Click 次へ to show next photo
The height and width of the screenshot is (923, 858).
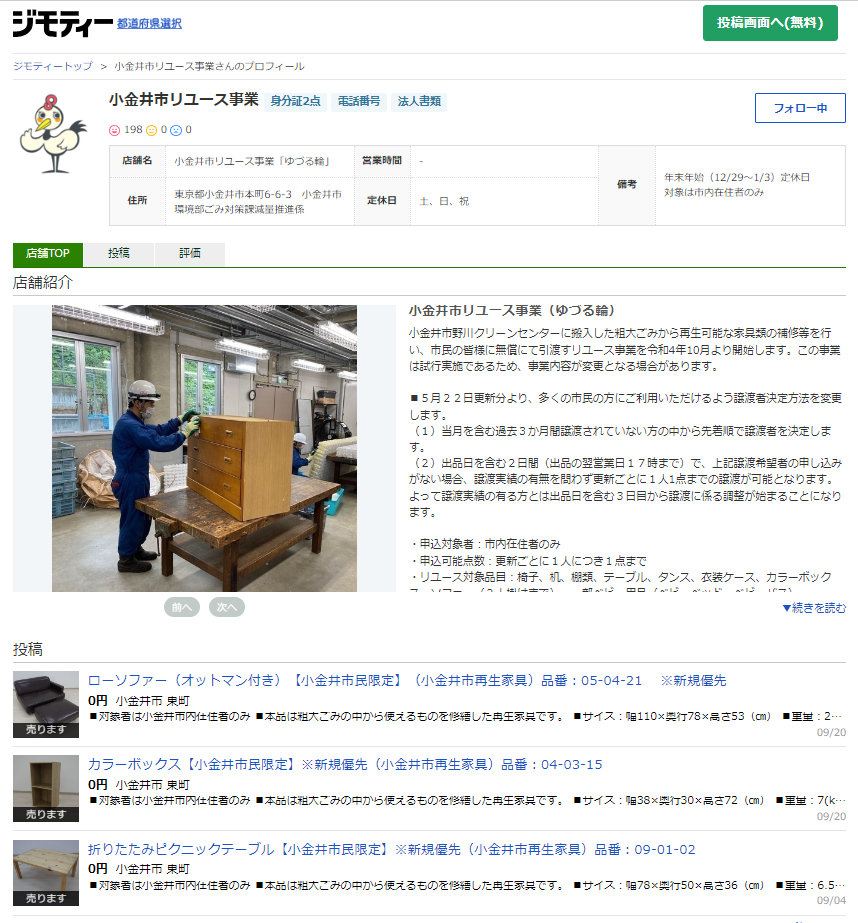click(227, 607)
